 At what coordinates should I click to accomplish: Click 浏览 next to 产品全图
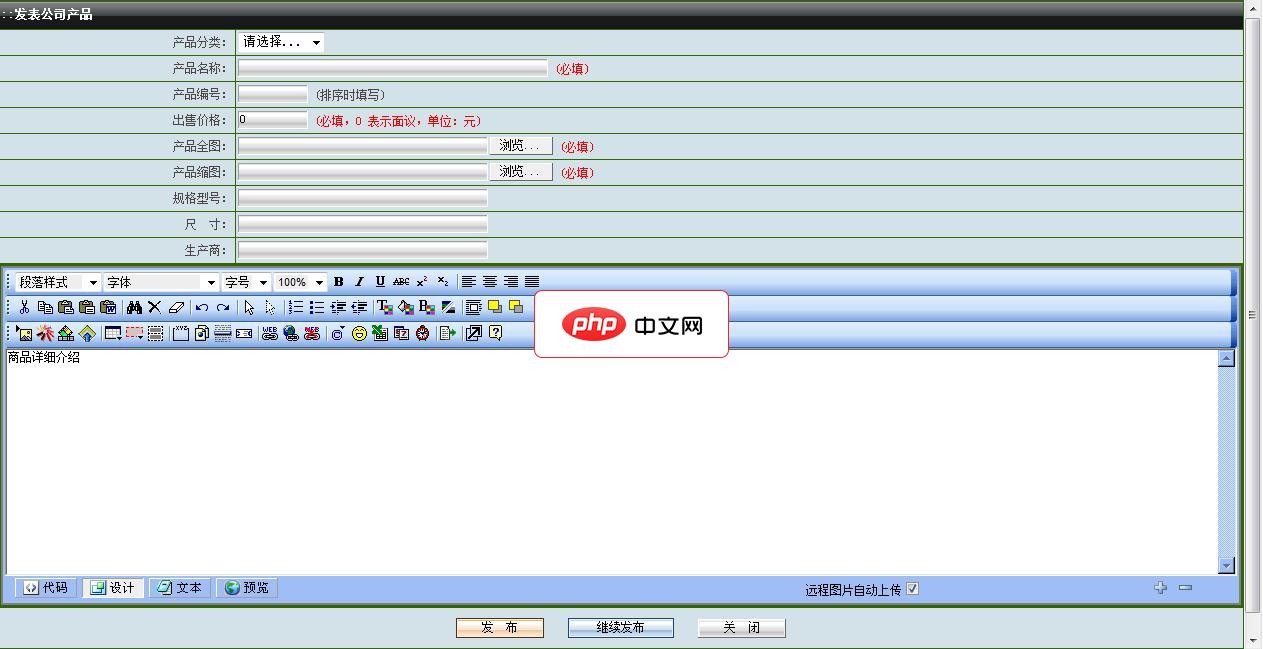tap(521, 145)
